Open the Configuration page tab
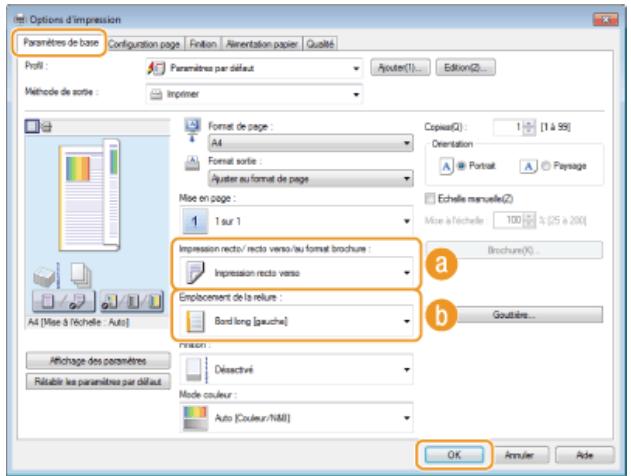The width and height of the screenshot is (631, 476). (144, 44)
